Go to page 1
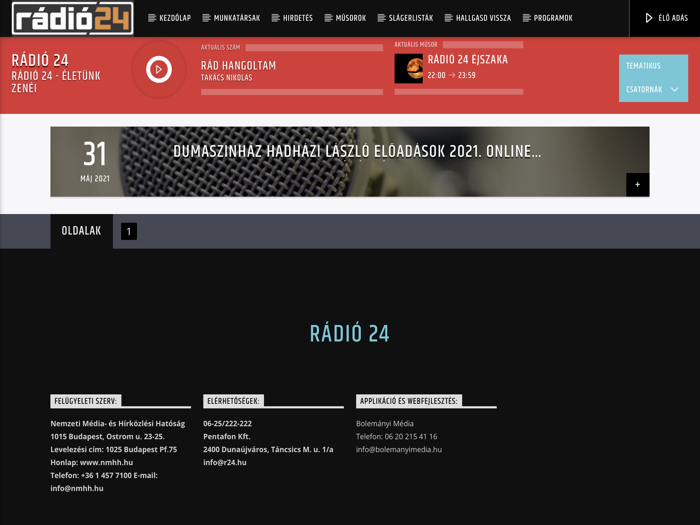Image resolution: width=700 pixels, height=525 pixels. pos(129,231)
